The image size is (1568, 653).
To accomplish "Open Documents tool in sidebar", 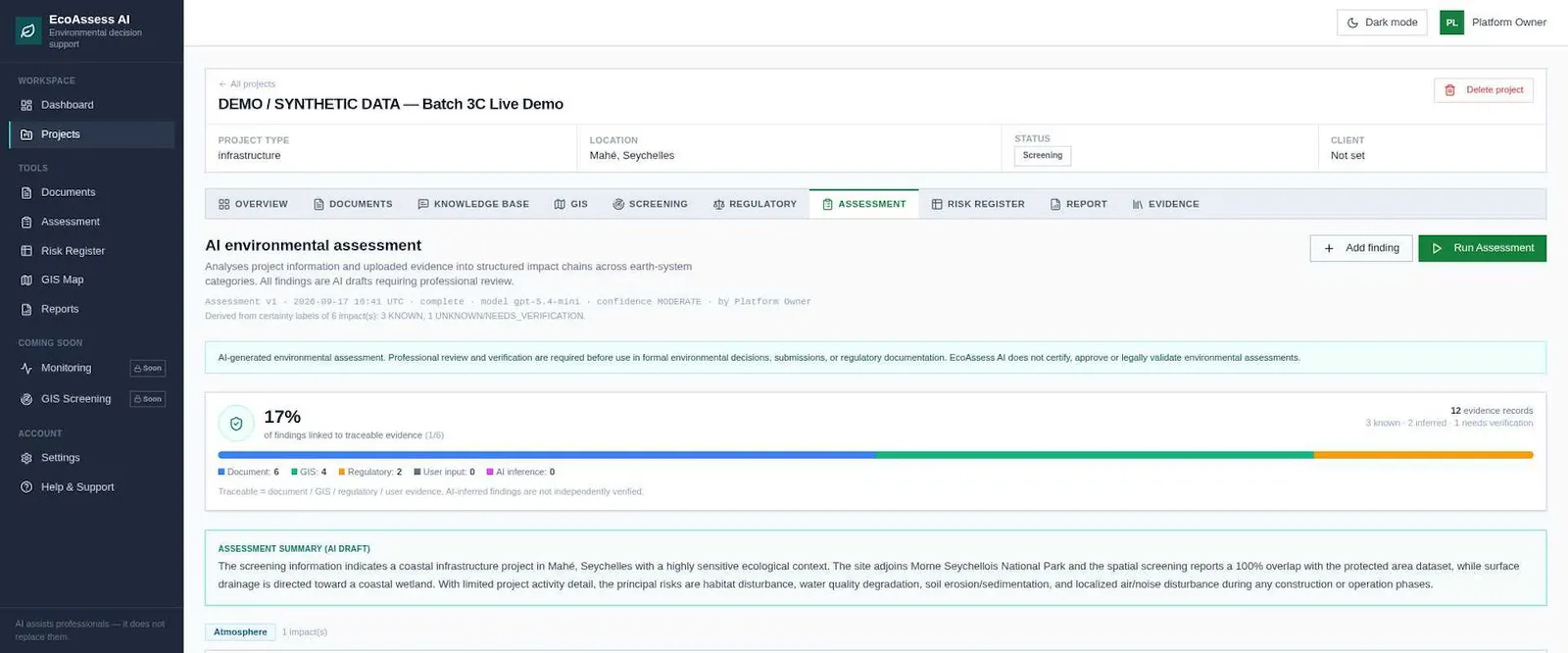I will tap(91, 192).
